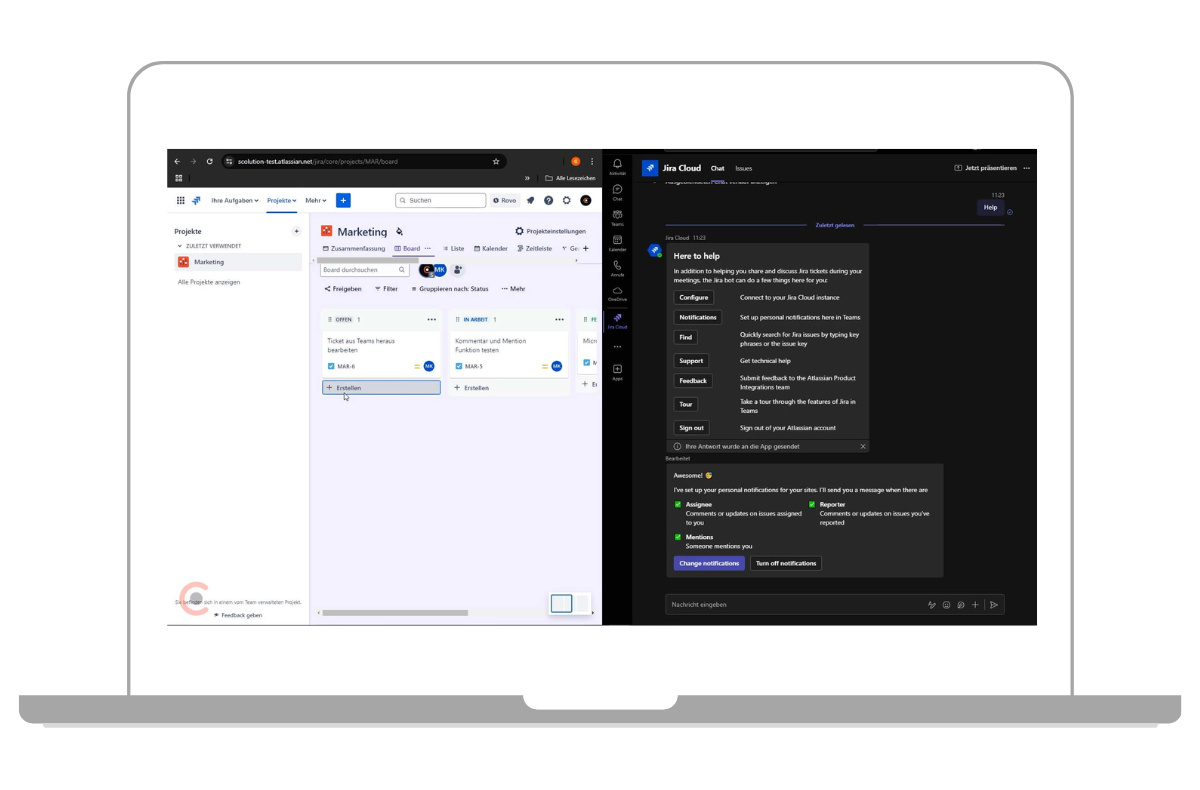Open the Jira Cloud app in Teams sidebar
This screenshot has height=790, width=1200.
pos(617,318)
